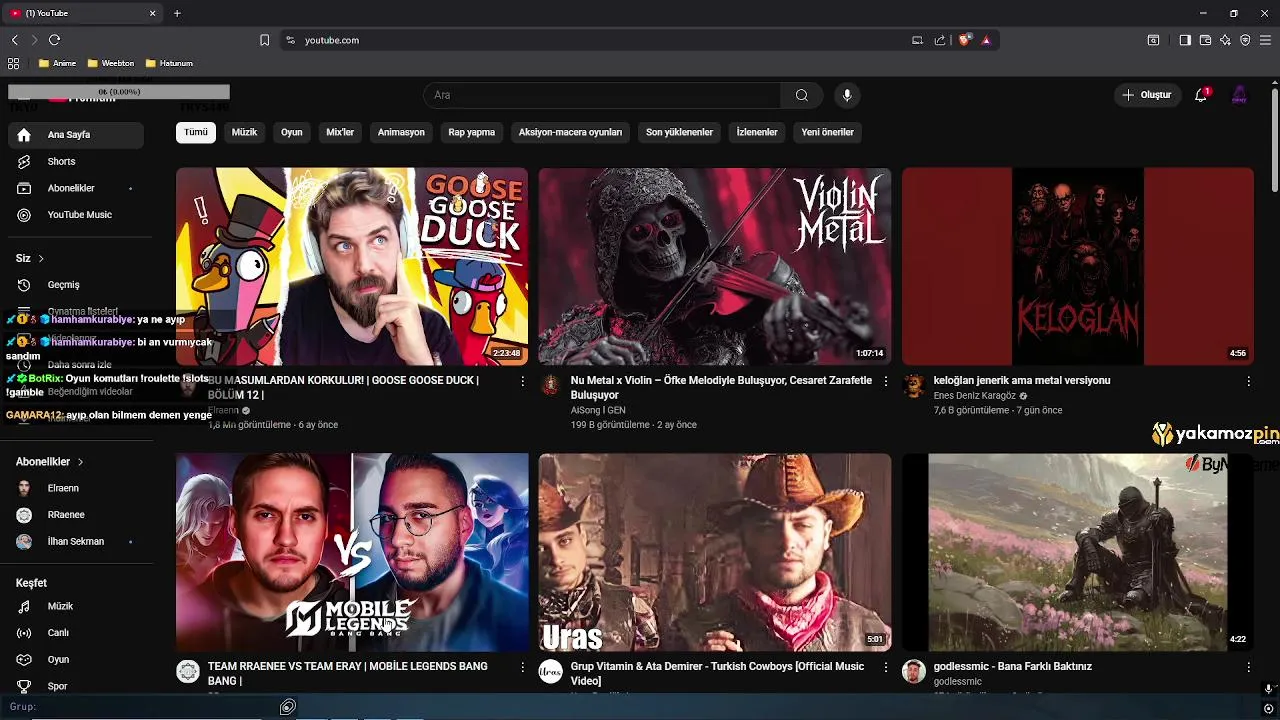Viewport: 1280px width, 720px height.
Task: Click the YouTube search field labeled Ara
Action: (602, 95)
